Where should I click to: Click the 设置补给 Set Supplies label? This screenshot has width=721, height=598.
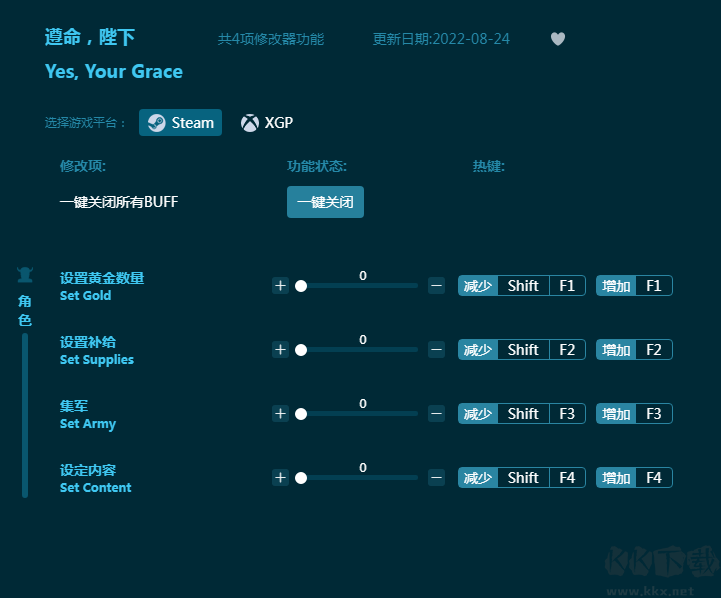pyautogui.click(x=97, y=350)
